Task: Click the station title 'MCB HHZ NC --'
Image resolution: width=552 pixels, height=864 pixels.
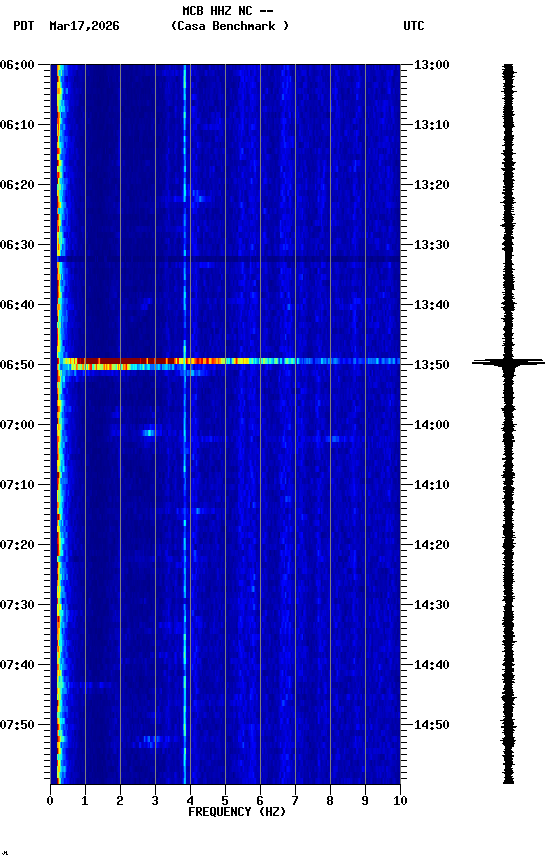Action: [228, 11]
